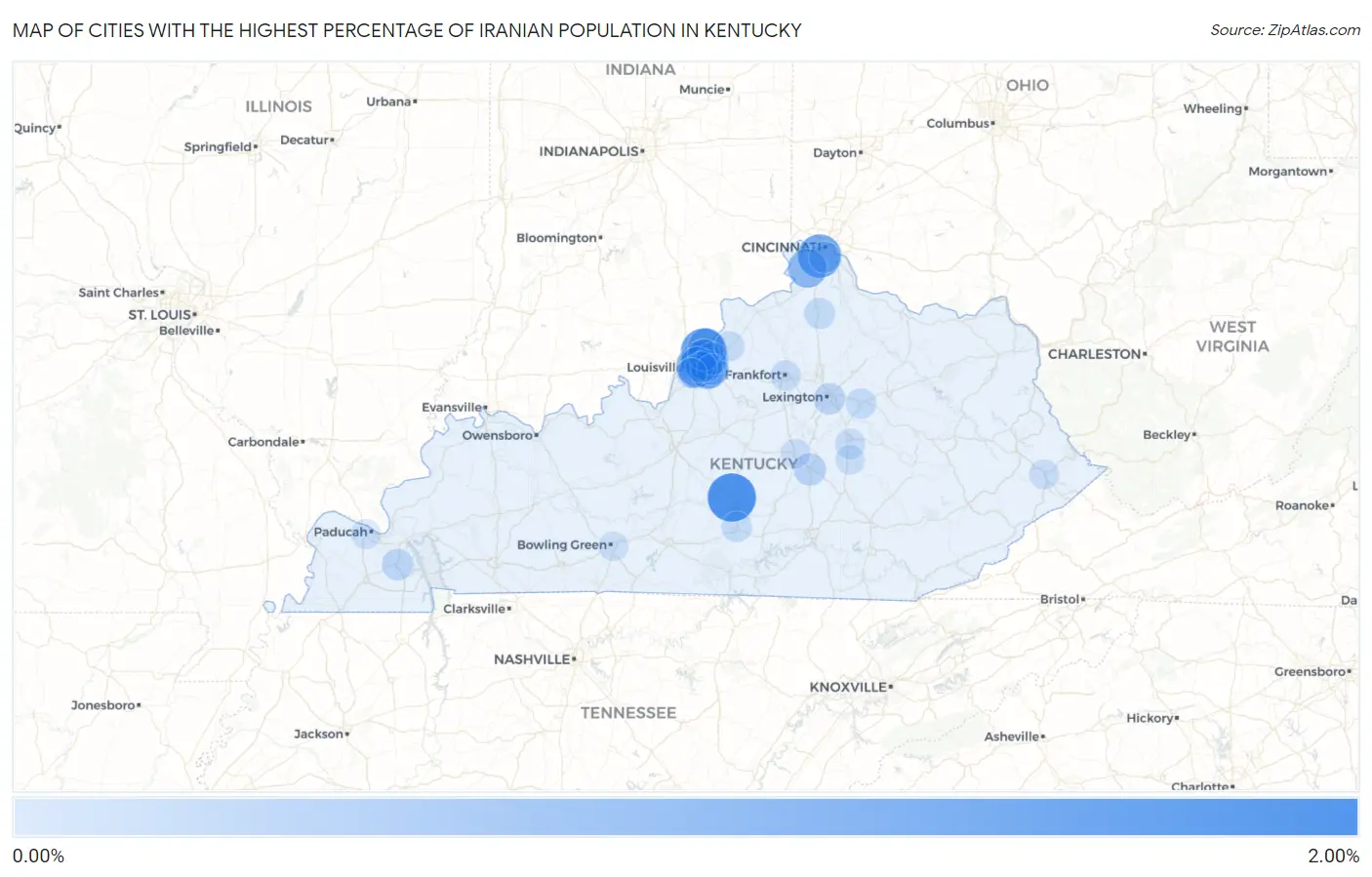Viewport: 1372px width, 877px height.
Task: Click the NASHVILLE city label
Action: [x=532, y=659]
